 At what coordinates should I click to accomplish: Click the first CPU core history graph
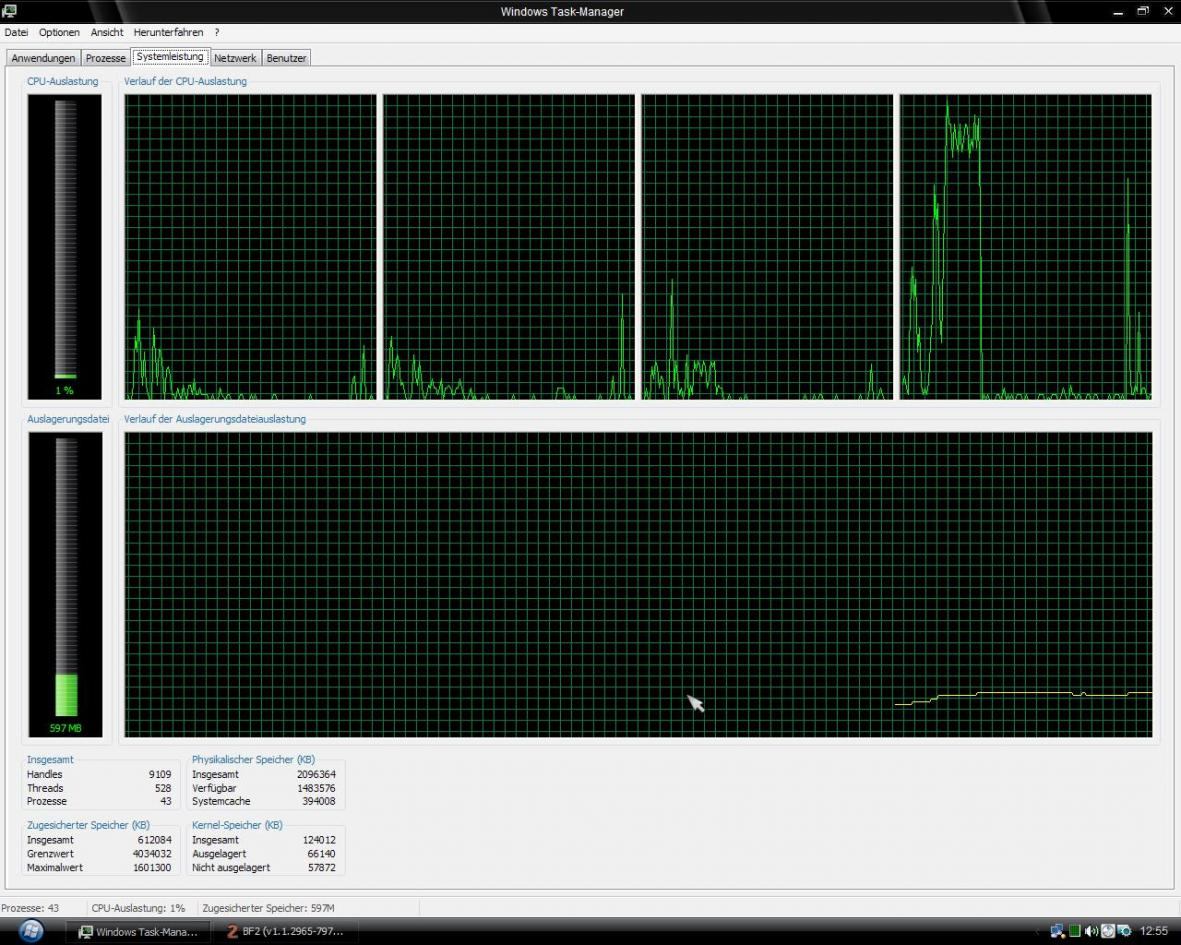point(250,247)
